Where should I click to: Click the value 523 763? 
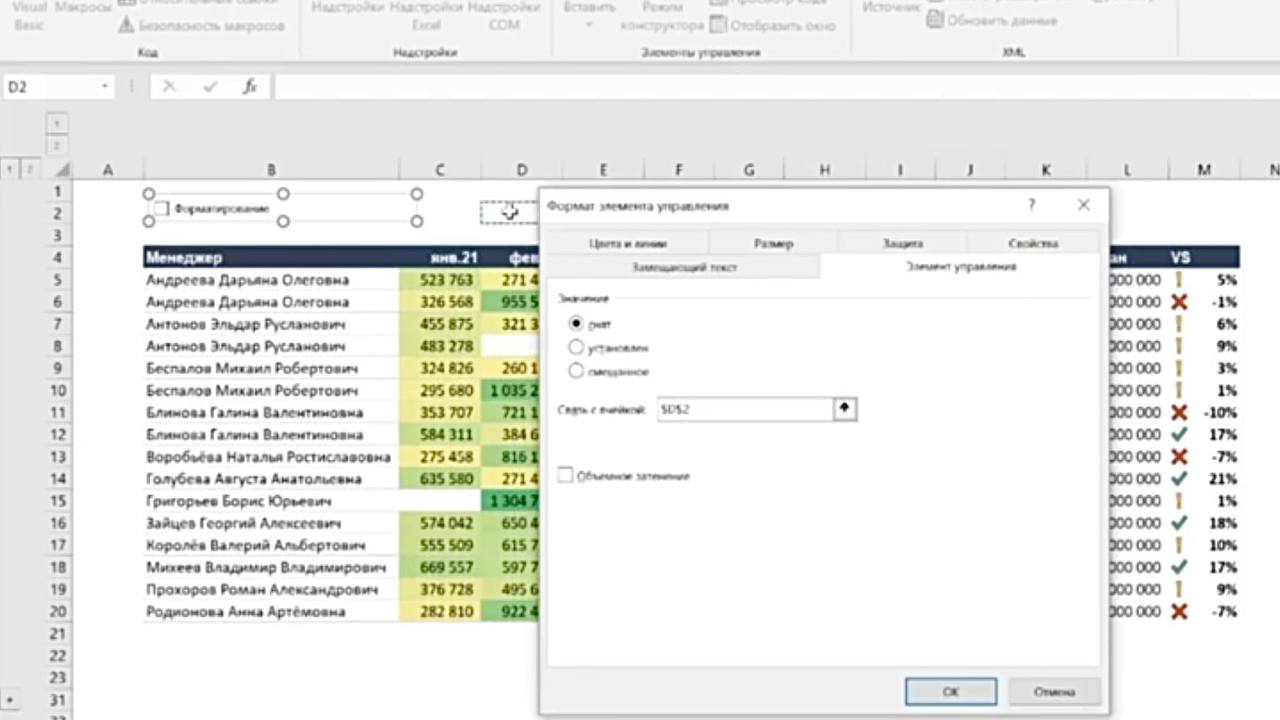pos(440,280)
